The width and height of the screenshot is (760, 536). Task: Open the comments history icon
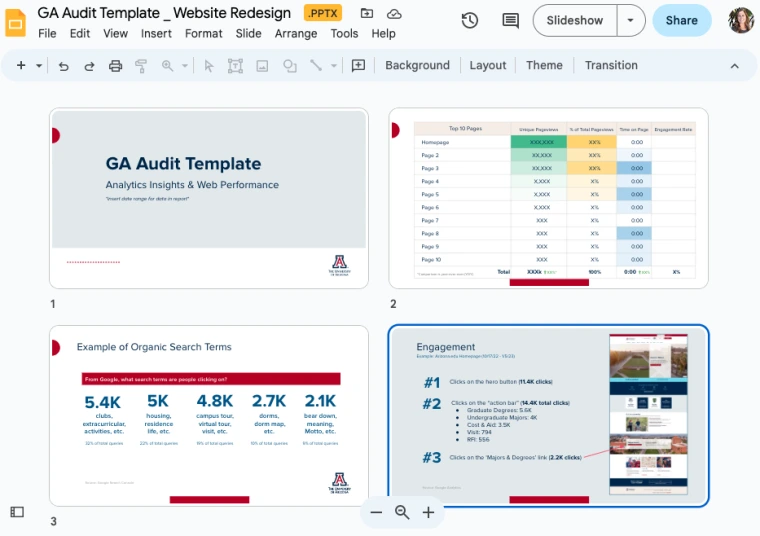pos(510,20)
